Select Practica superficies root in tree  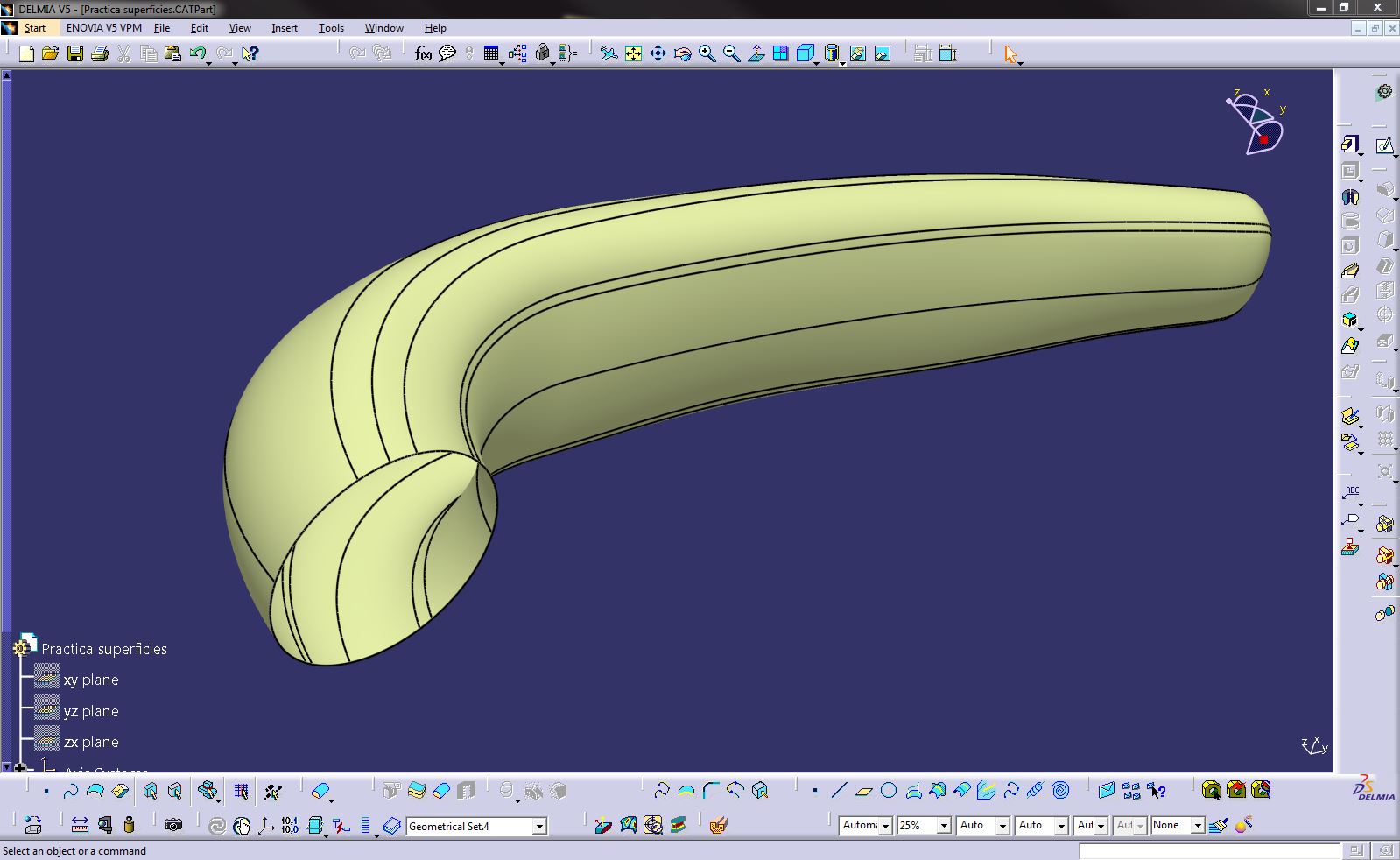(x=104, y=649)
